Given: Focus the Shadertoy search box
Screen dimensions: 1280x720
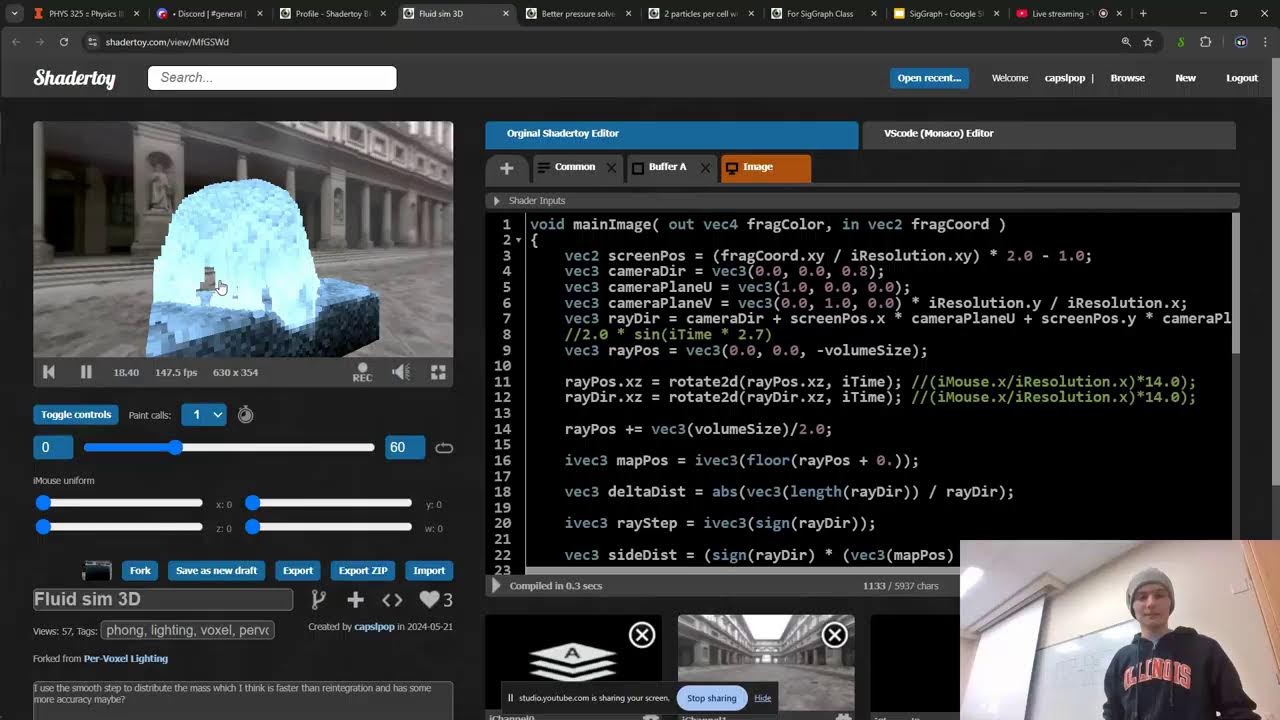Looking at the screenshot, I should 272,78.
